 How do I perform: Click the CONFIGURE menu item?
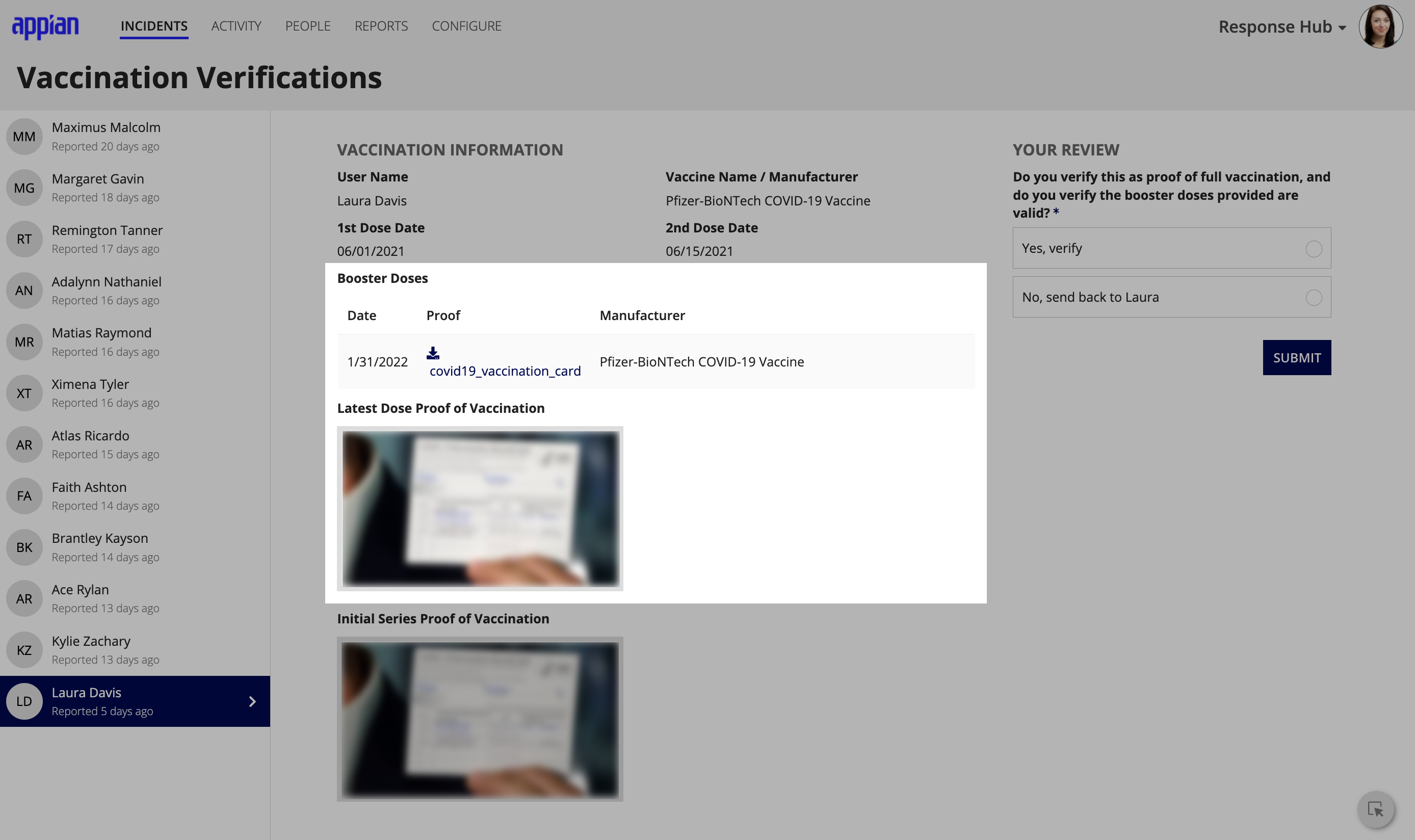(466, 25)
